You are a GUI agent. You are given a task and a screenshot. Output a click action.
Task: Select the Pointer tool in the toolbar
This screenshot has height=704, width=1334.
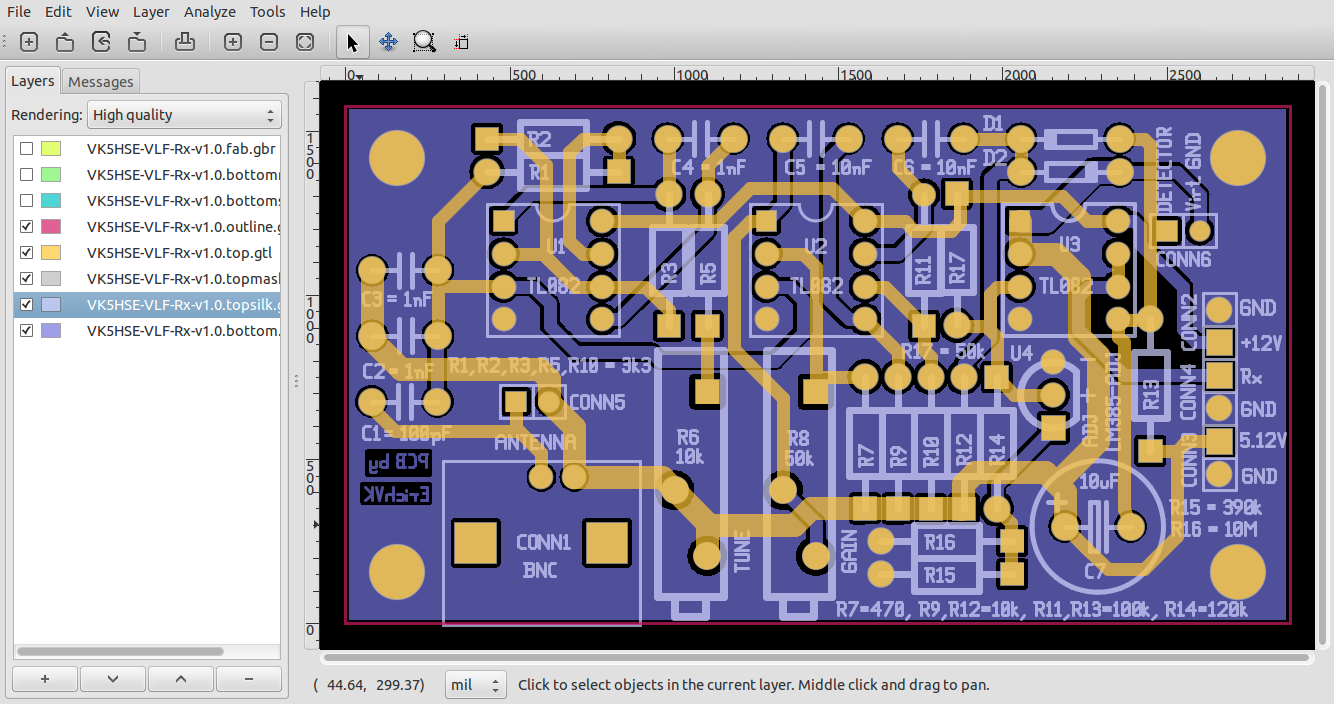(x=352, y=42)
